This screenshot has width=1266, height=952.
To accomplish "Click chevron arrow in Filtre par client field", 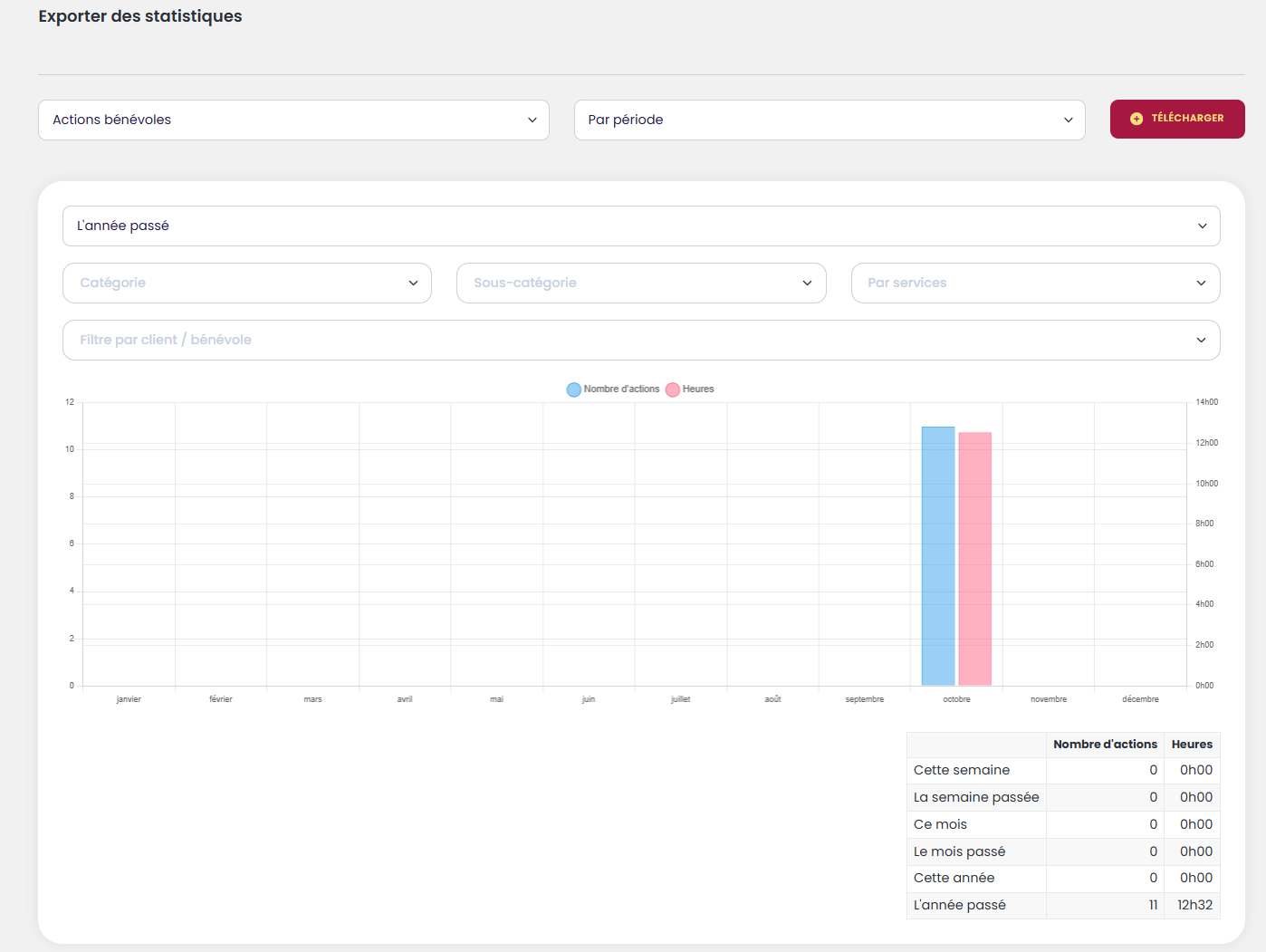I will pyautogui.click(x=1201, y=340).
